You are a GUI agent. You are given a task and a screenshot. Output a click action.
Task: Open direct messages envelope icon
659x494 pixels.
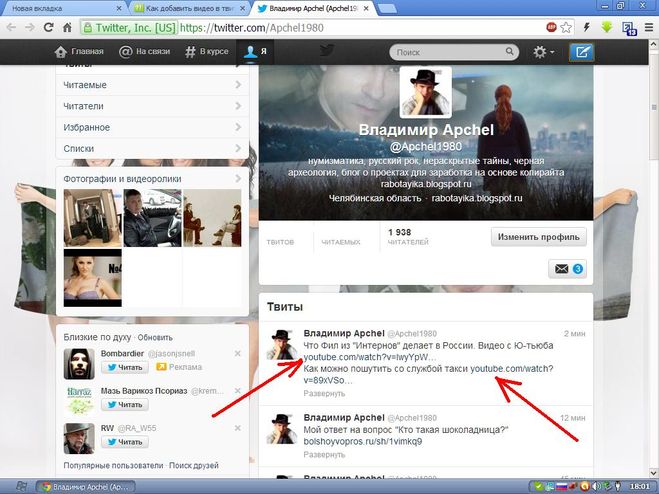click(566, 268)
